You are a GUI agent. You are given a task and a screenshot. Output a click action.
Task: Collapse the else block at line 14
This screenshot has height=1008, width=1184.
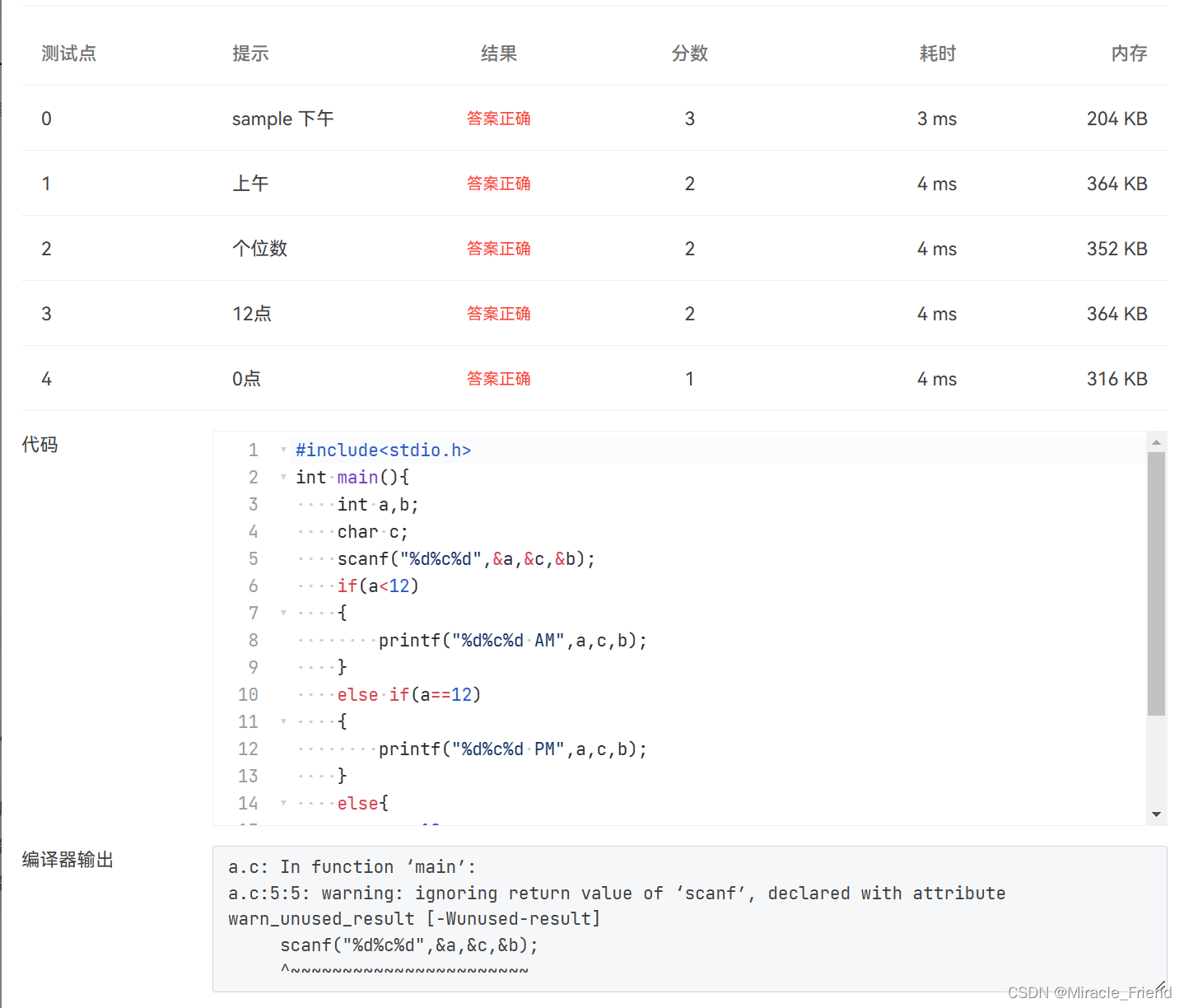coord(283,803)
